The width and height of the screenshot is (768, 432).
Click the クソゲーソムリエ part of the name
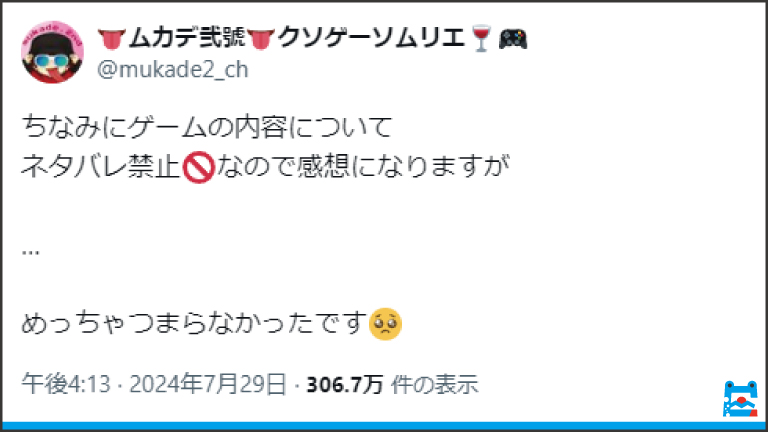click(x=371, y=38)
